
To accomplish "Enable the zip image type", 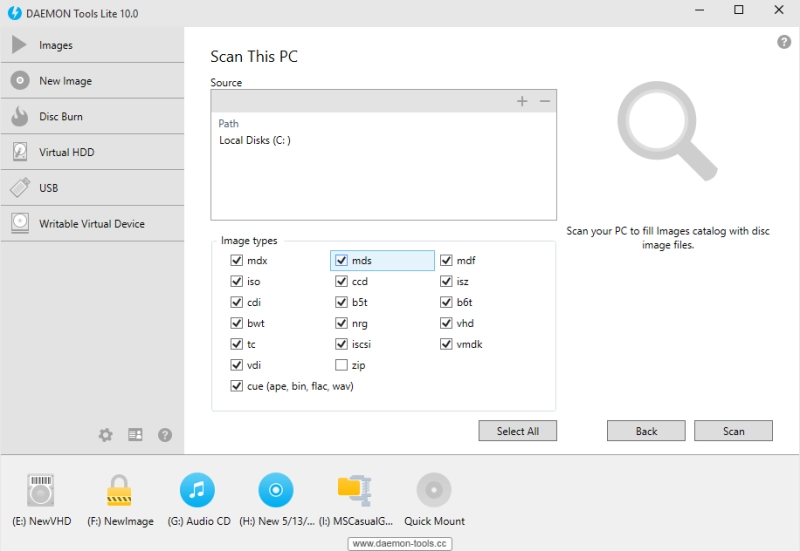I will tap(341, 365).
